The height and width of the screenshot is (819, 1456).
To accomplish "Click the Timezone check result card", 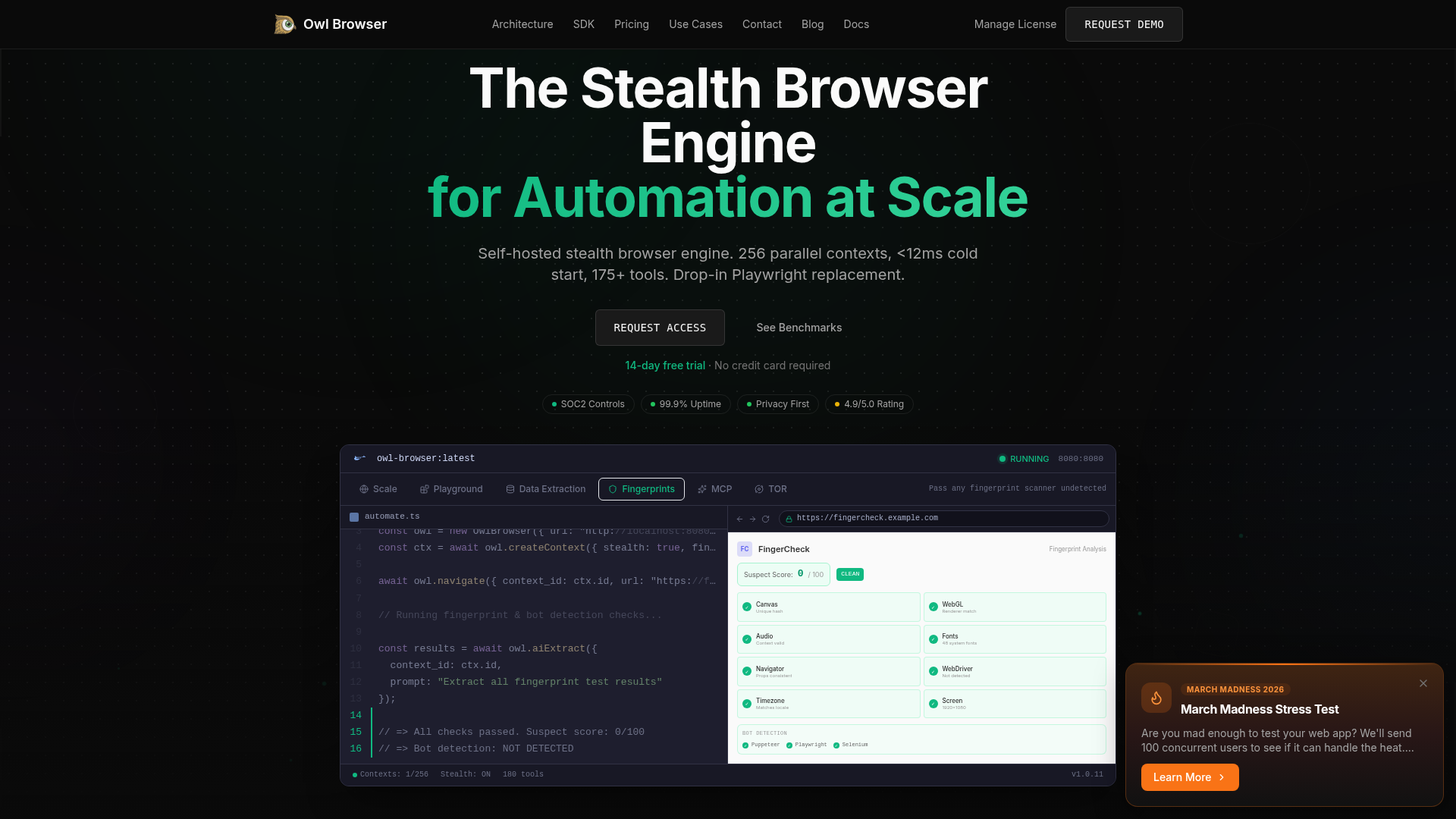I will pos(827,704).
